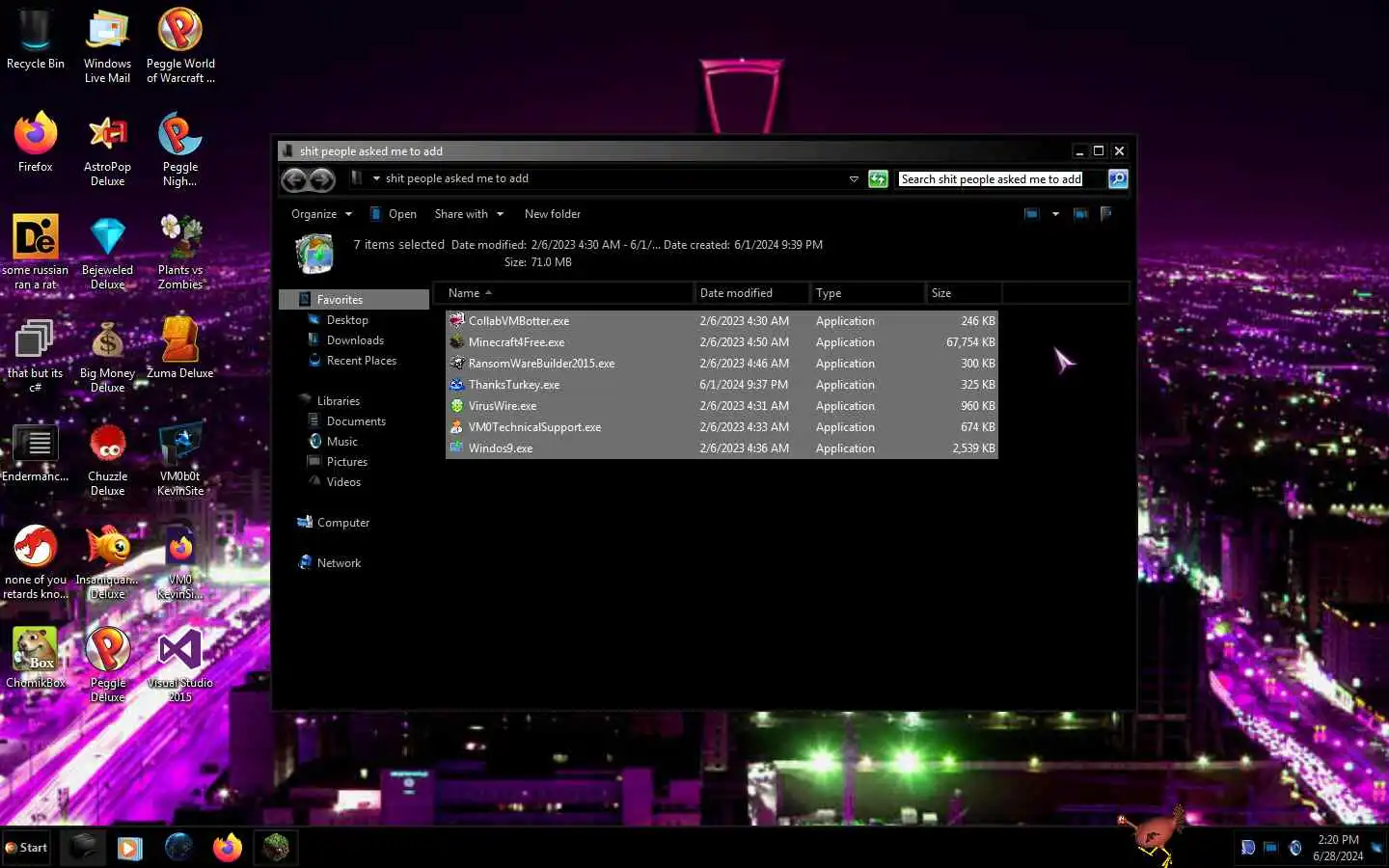Toggle the preview pane icon in toolbar
Image resolution: width=1389 pixels, height=868 pixels.
pos(1081,214)
